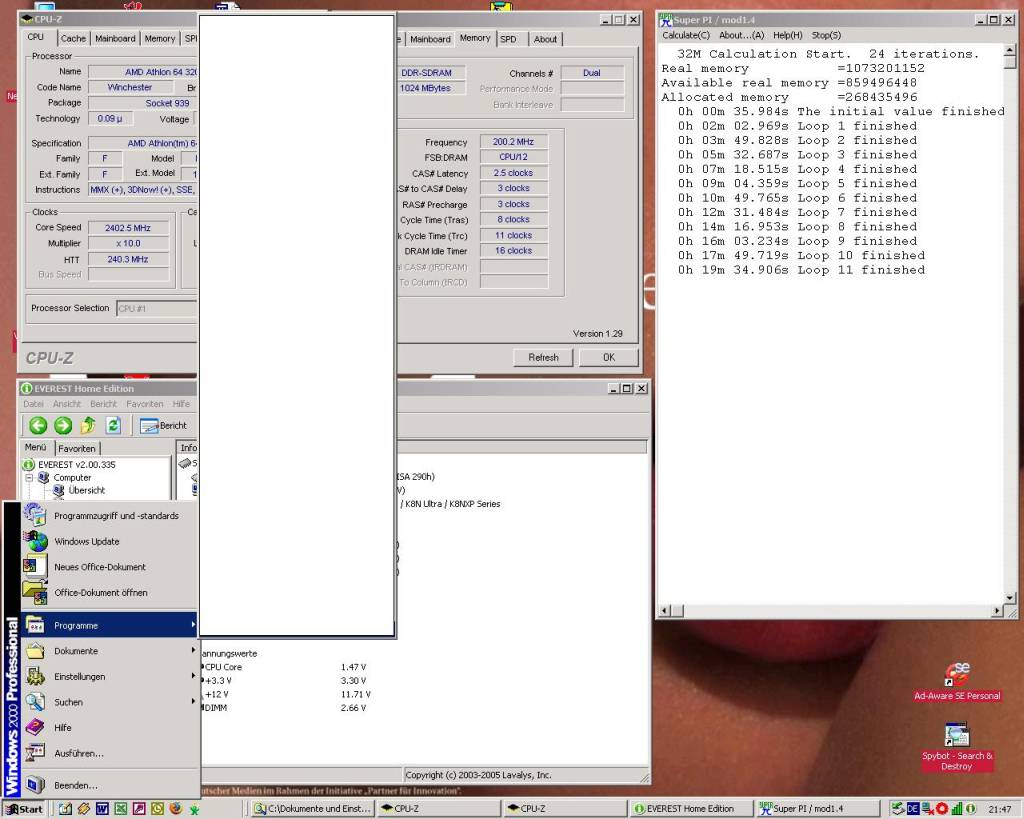Switch to the Cache tab in CPU-Z

pos(73,39)
